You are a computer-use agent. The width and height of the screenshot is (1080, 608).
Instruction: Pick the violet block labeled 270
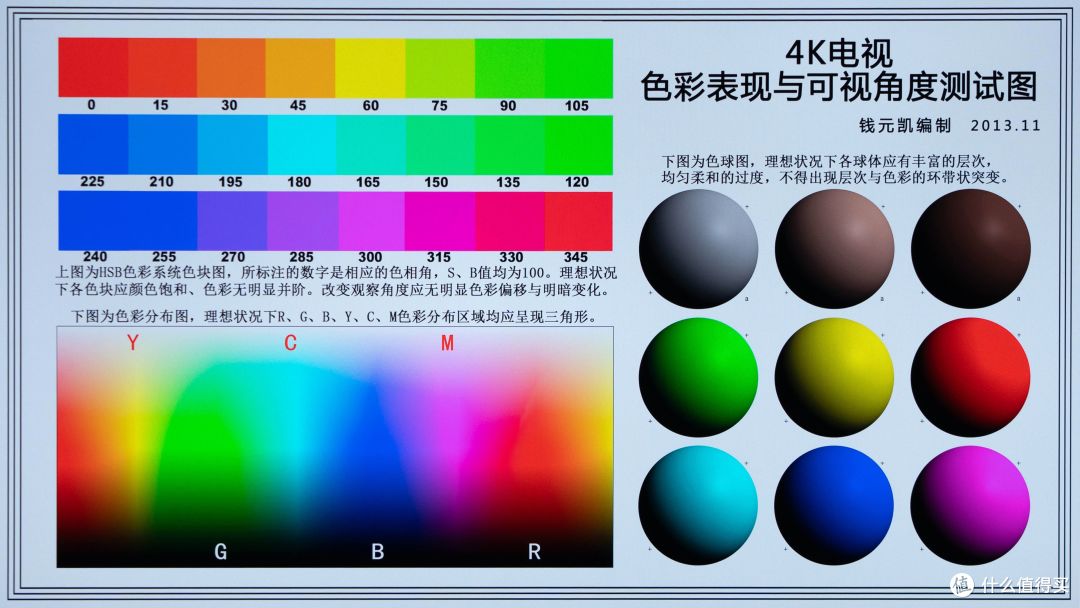coord(232,221)
